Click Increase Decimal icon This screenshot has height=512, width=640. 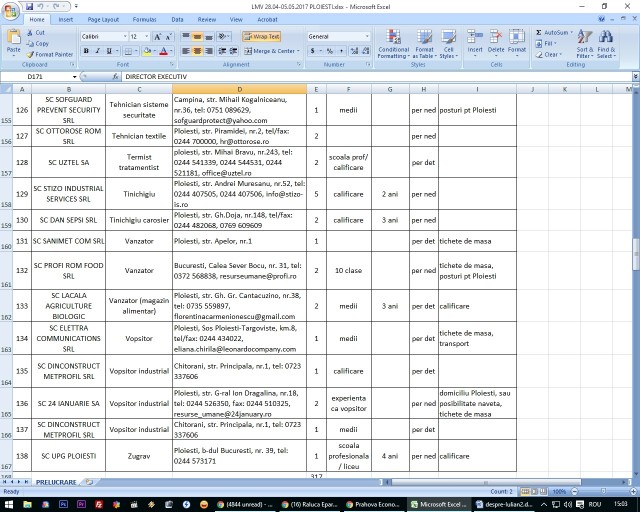(x=354, y=51)
